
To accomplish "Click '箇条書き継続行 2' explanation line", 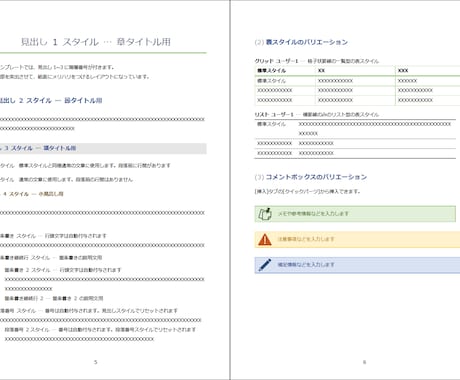I will point(54,298).
